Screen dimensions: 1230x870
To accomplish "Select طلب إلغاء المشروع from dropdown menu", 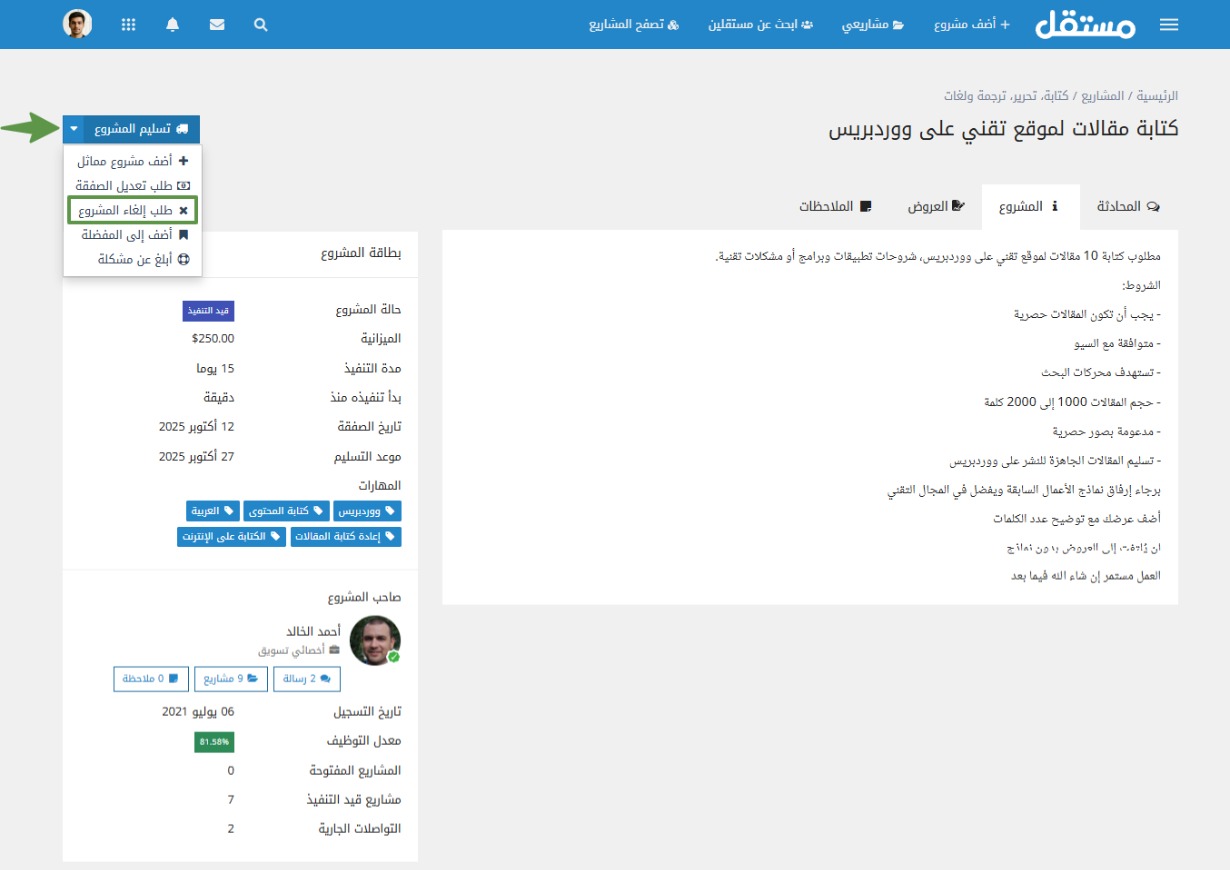I will 133,210.
